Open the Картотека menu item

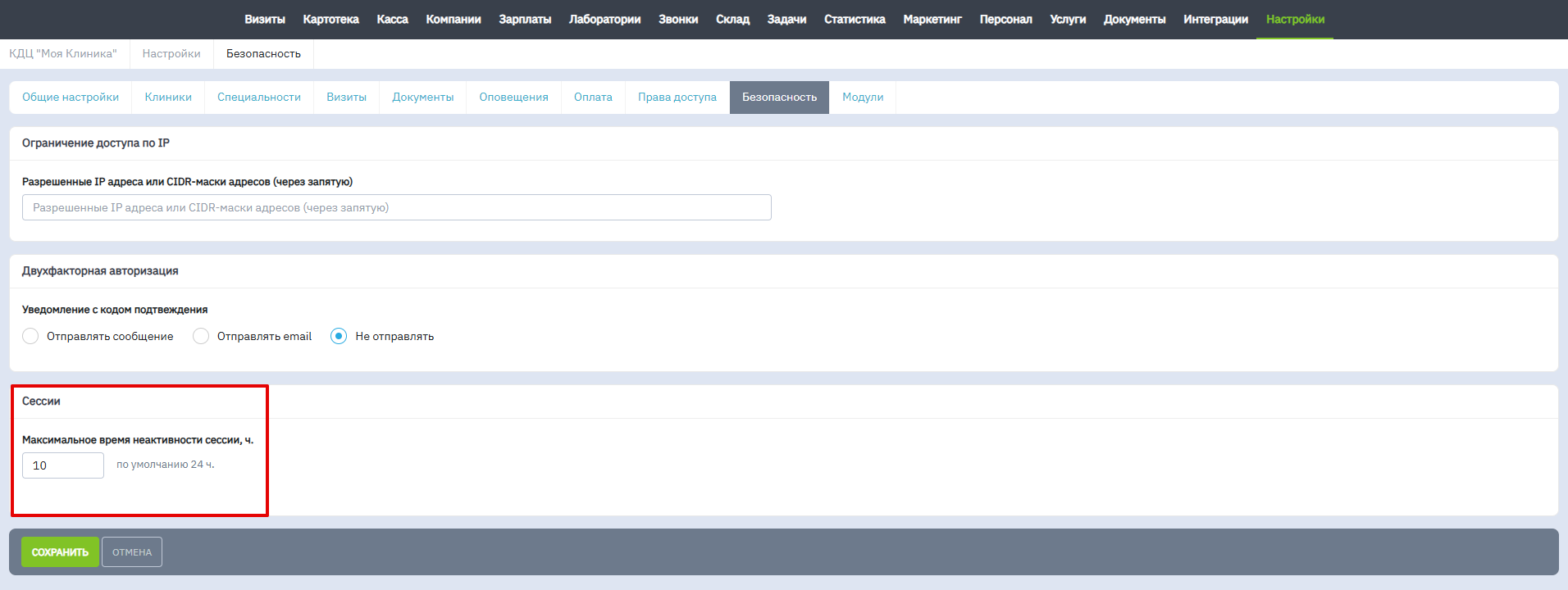tap(330, 19)
